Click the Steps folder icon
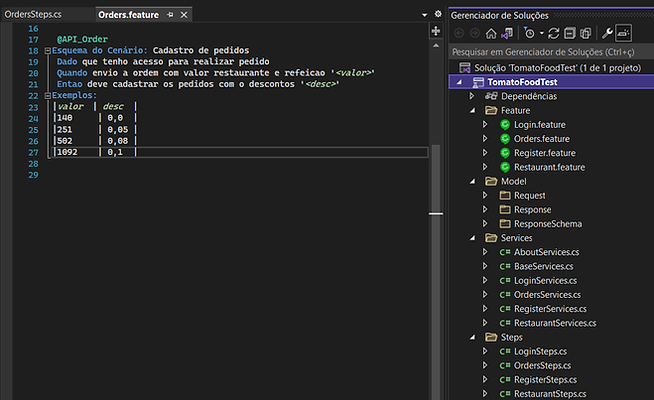654x400 pixels. (x=491, y=337)
